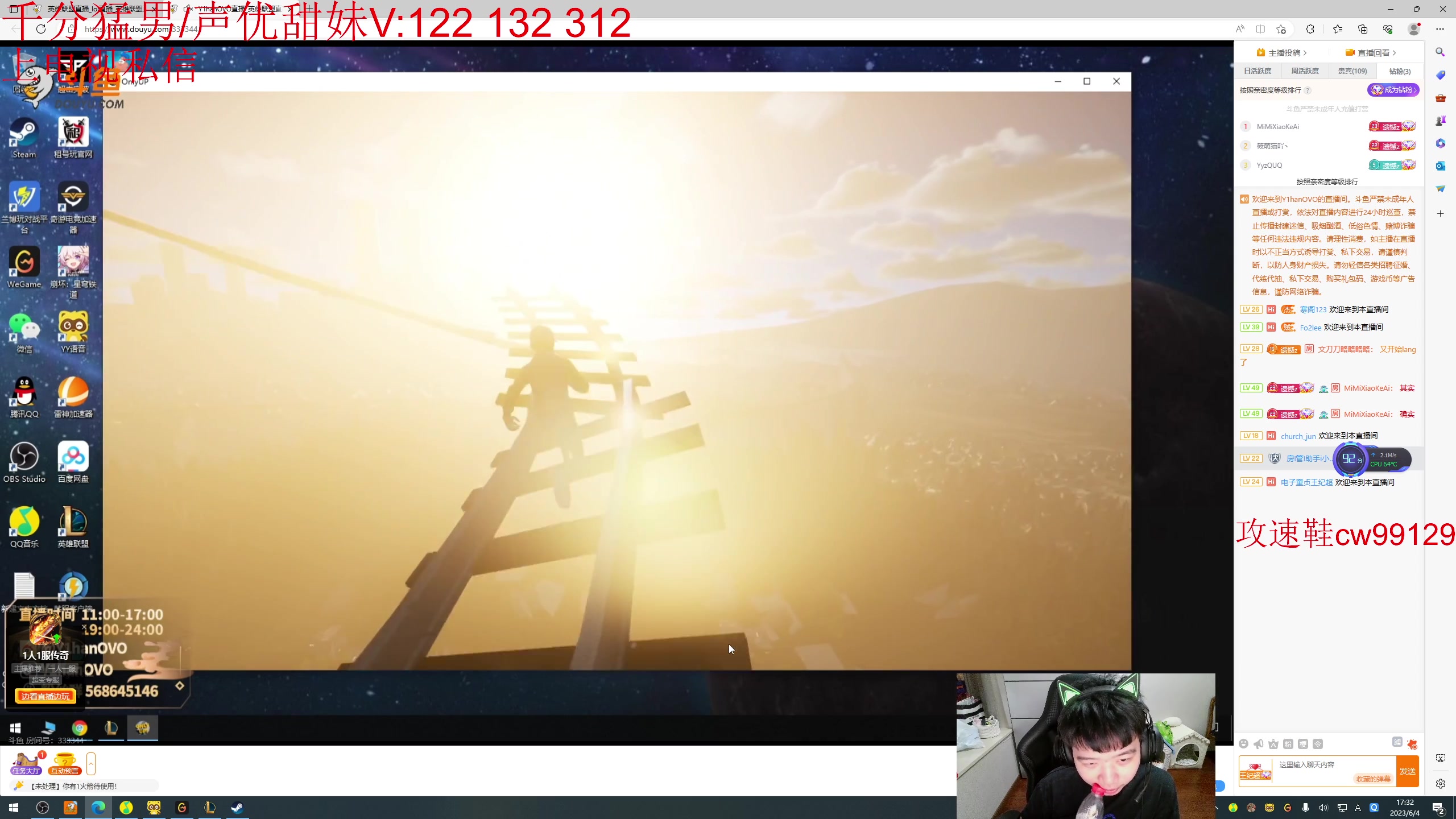Click the 梗 meme phrases icon
The image size is (1456, 819).
pos(1303,744)
